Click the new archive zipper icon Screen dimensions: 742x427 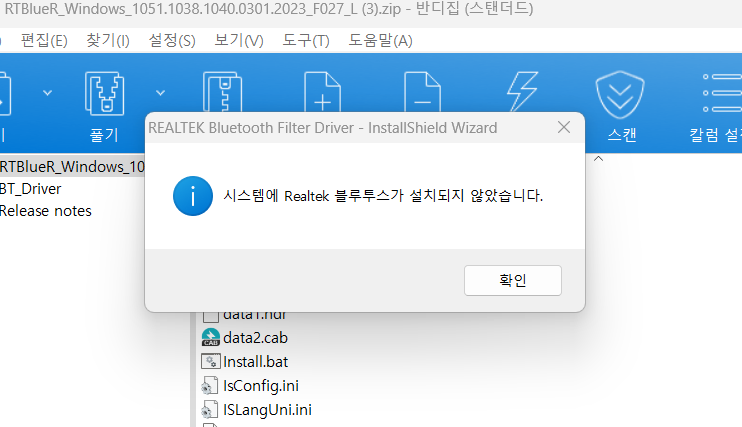(222, 92)
